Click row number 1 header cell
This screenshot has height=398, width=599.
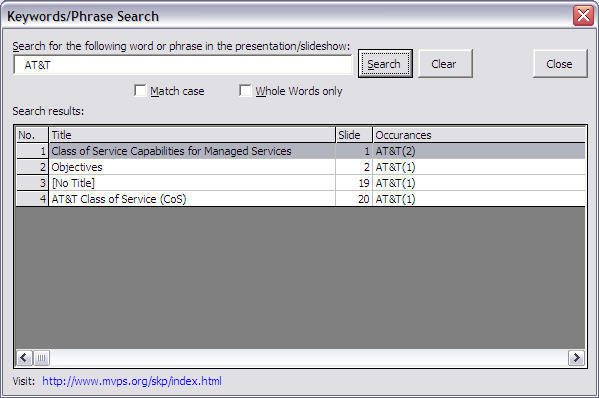tap(32, 151)
